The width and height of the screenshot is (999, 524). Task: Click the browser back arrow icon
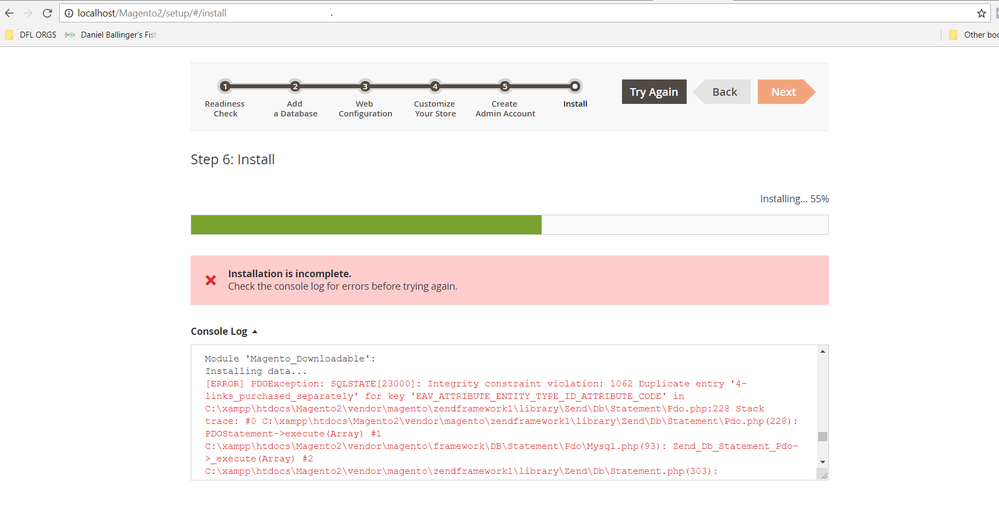tap(9, 13)
